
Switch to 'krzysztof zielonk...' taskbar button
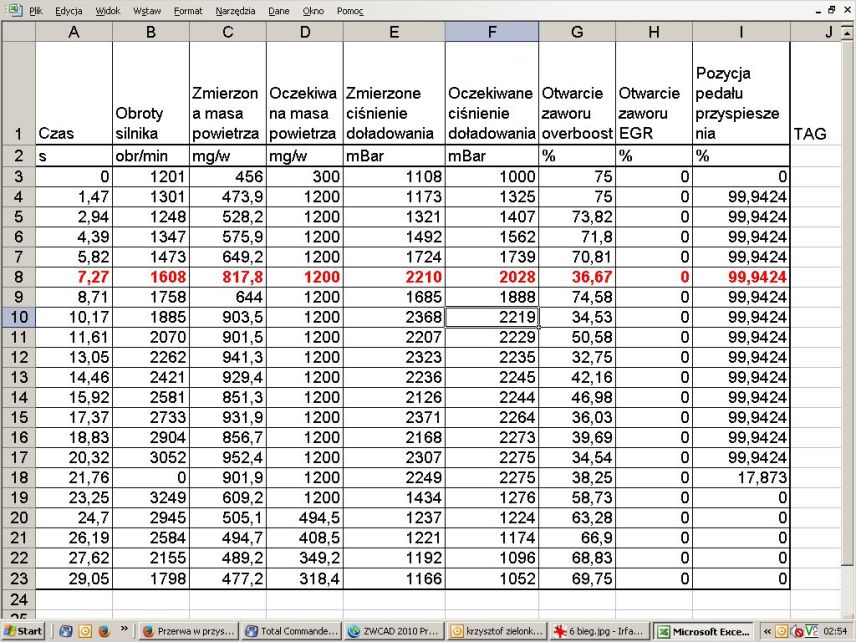tap(497, 631)
